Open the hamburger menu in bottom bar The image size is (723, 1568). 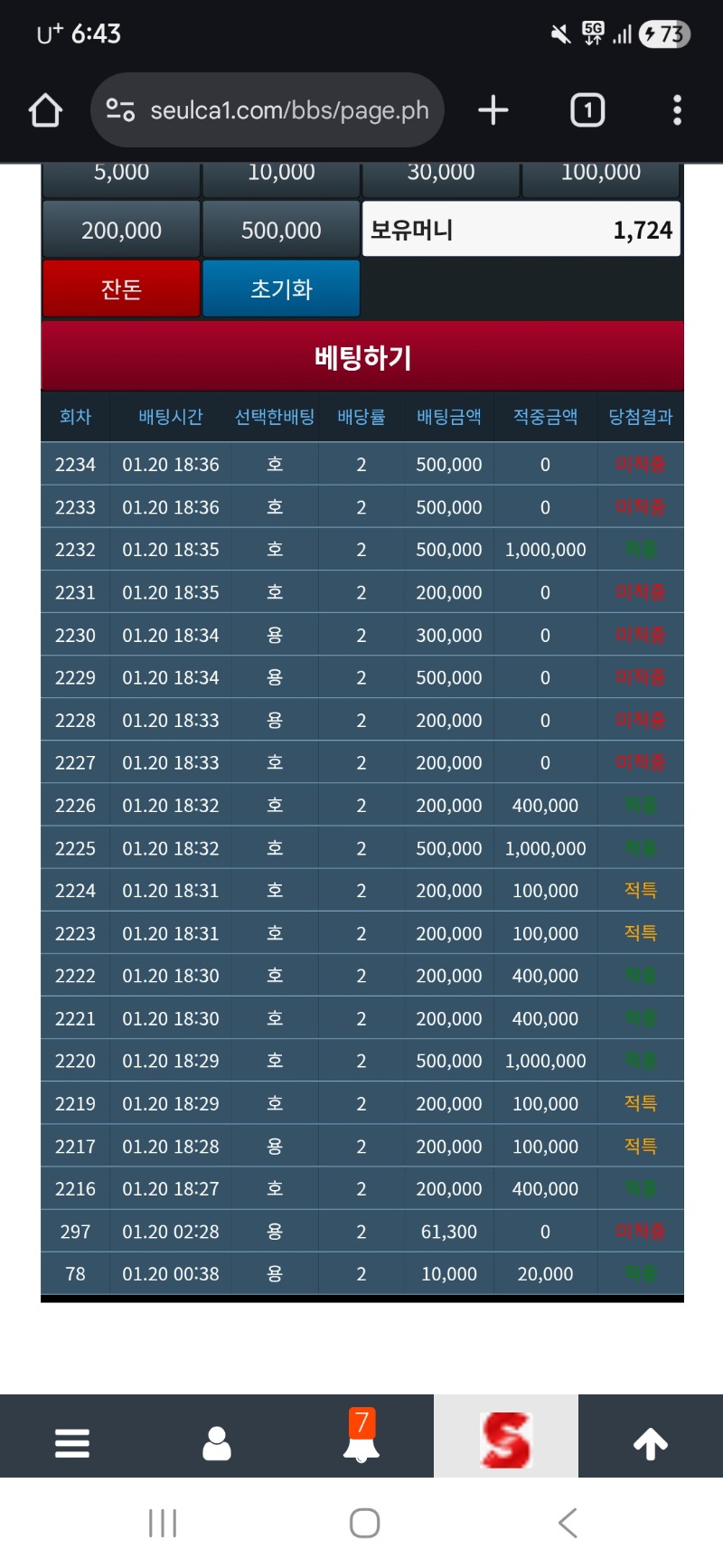[72, 1443]
